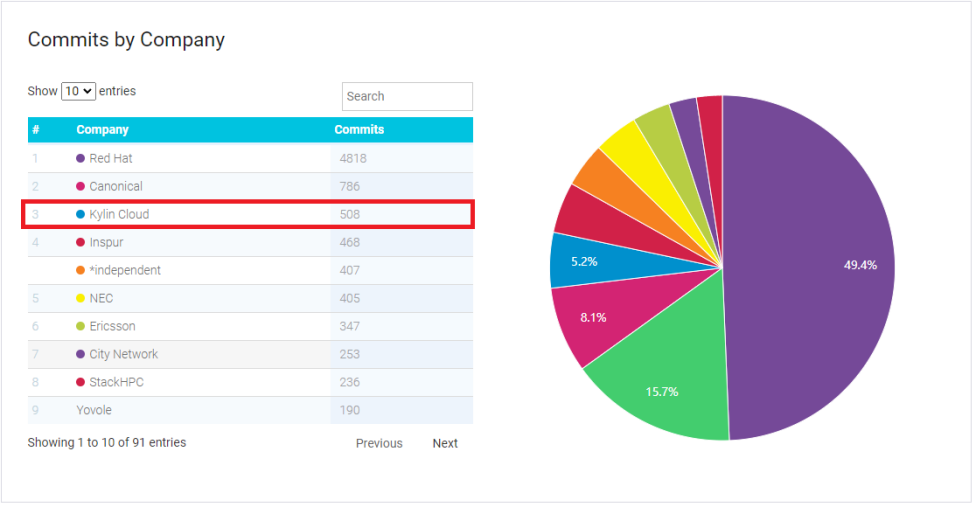The image size is (976, 507).
Task: Open the Ericsson company entry
Action: pyautogui.click(x=112, y=326)
